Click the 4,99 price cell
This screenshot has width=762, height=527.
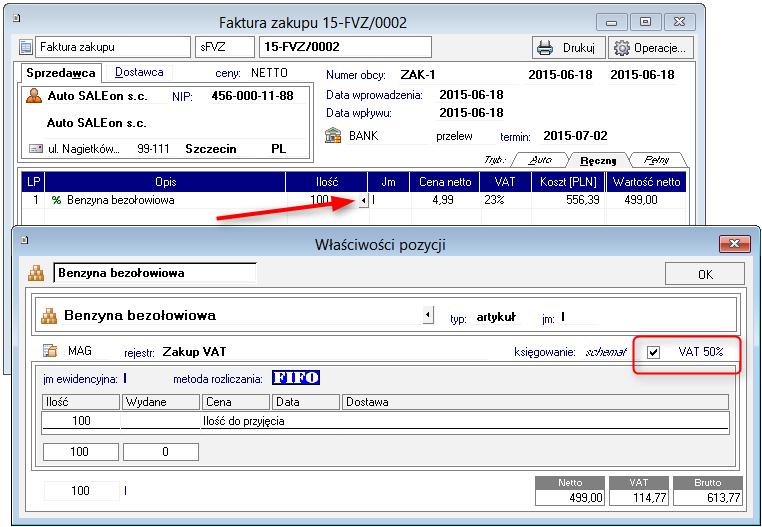click(x=443, y=200)
